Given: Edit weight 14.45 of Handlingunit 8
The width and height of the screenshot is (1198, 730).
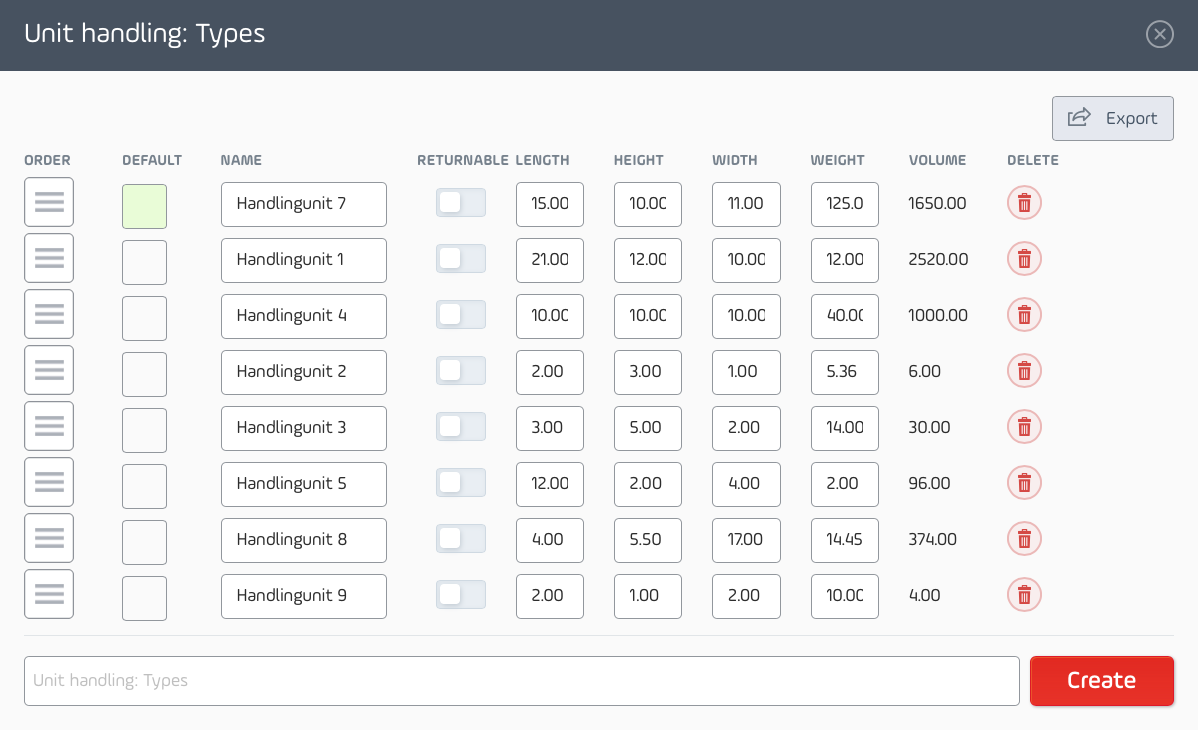Looking at the screenshot, I should (845, 540).
